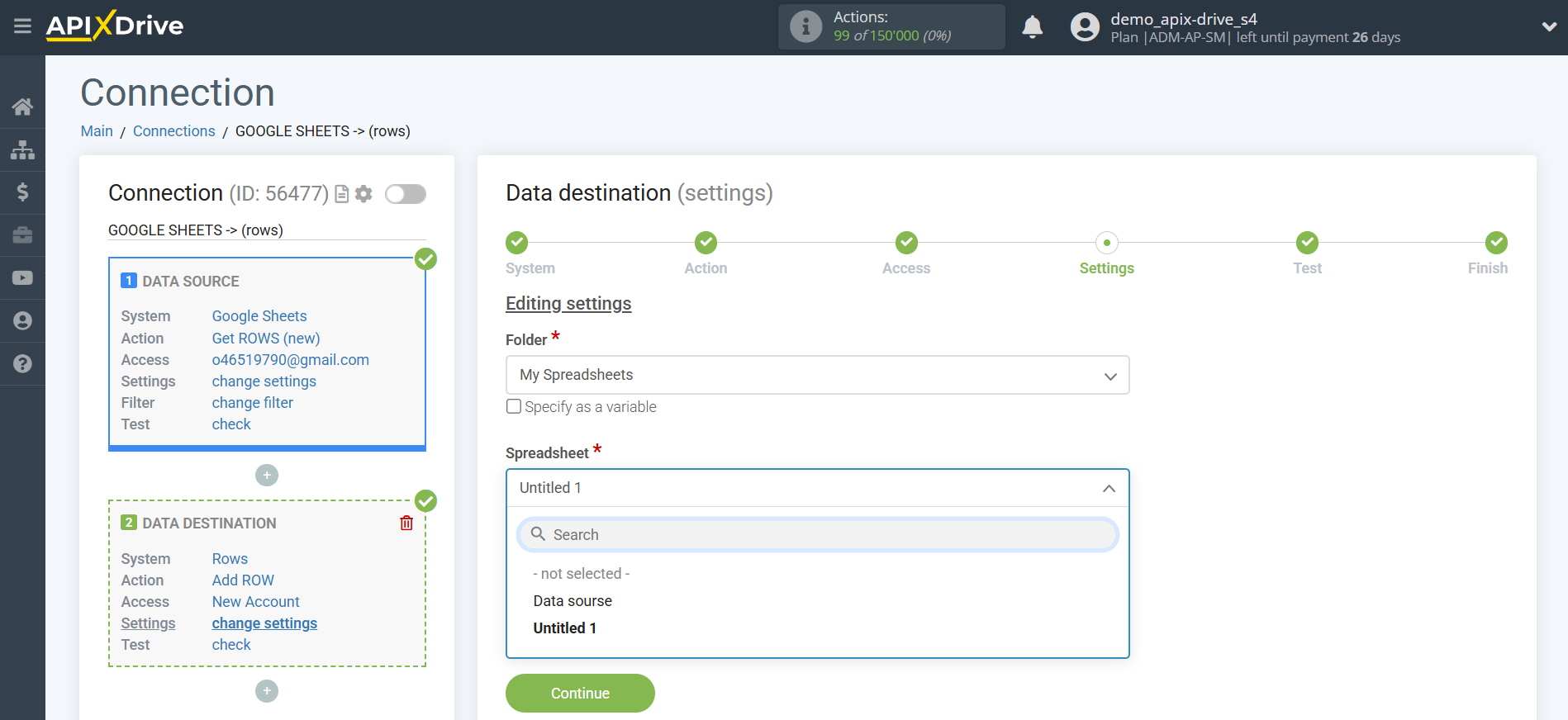Open the o46519790@gmail.com access link
This screenshot has width=1568, height=720.
291,360
